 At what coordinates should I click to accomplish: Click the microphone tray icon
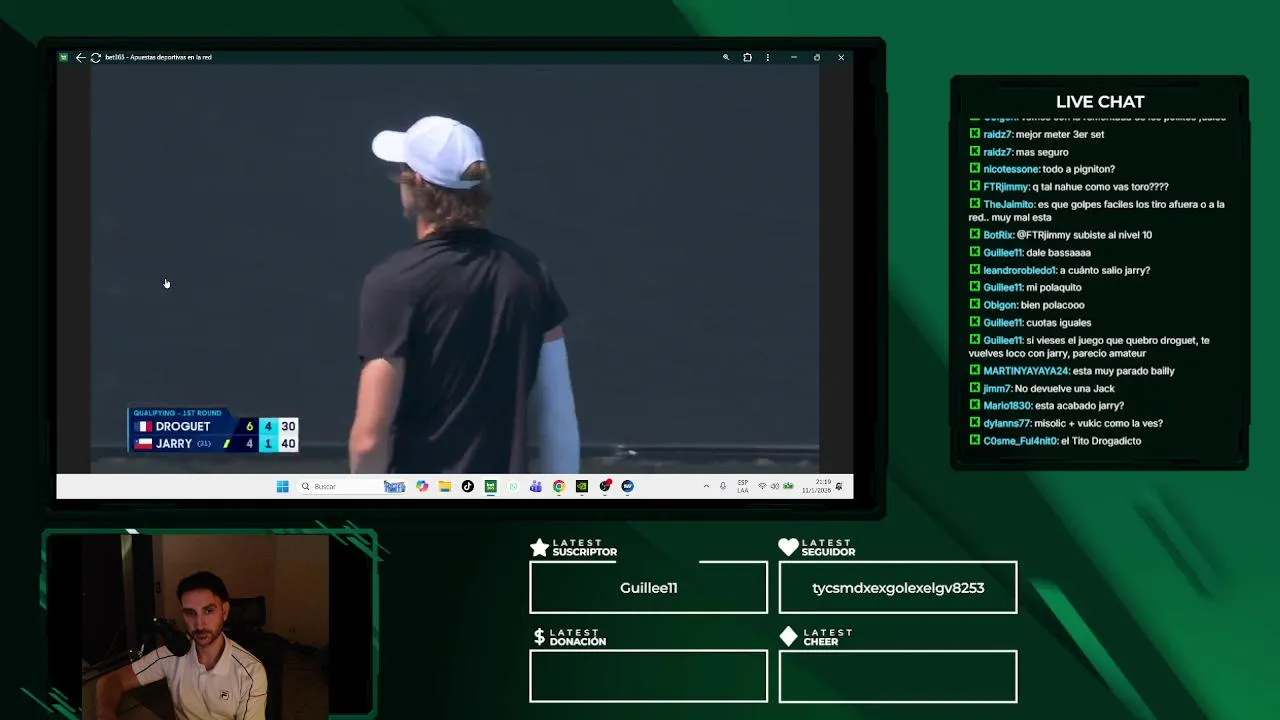pyautogui.click(x=723, y=486)
